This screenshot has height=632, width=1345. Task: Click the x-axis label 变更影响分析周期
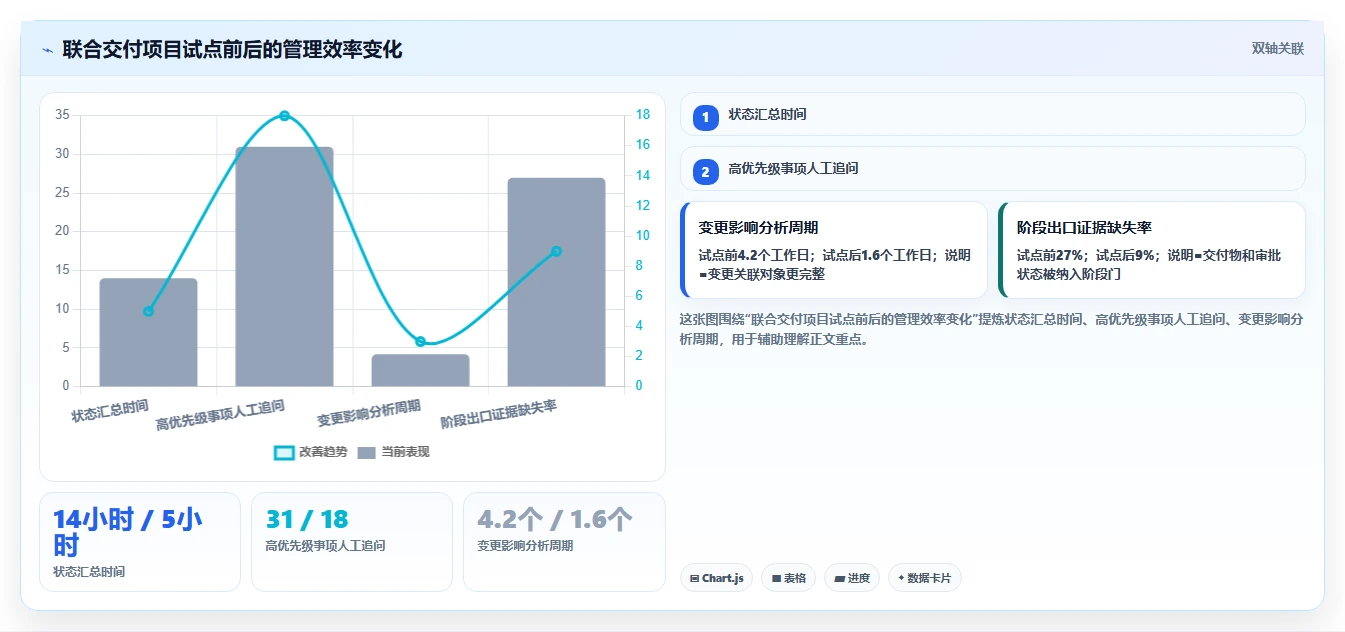point(369,413)
